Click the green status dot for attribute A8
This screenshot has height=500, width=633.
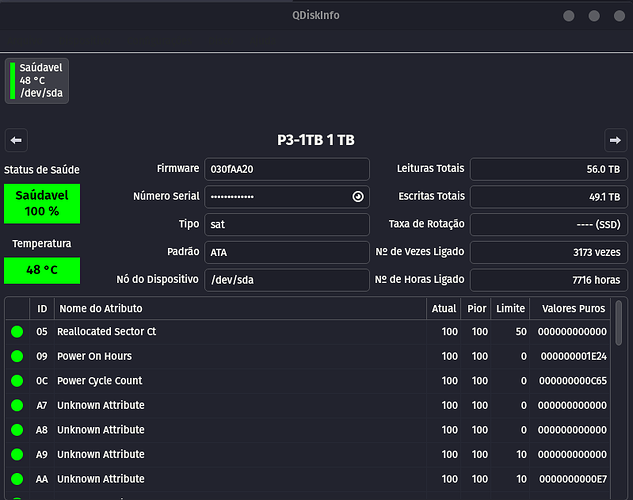click(17, 430)
